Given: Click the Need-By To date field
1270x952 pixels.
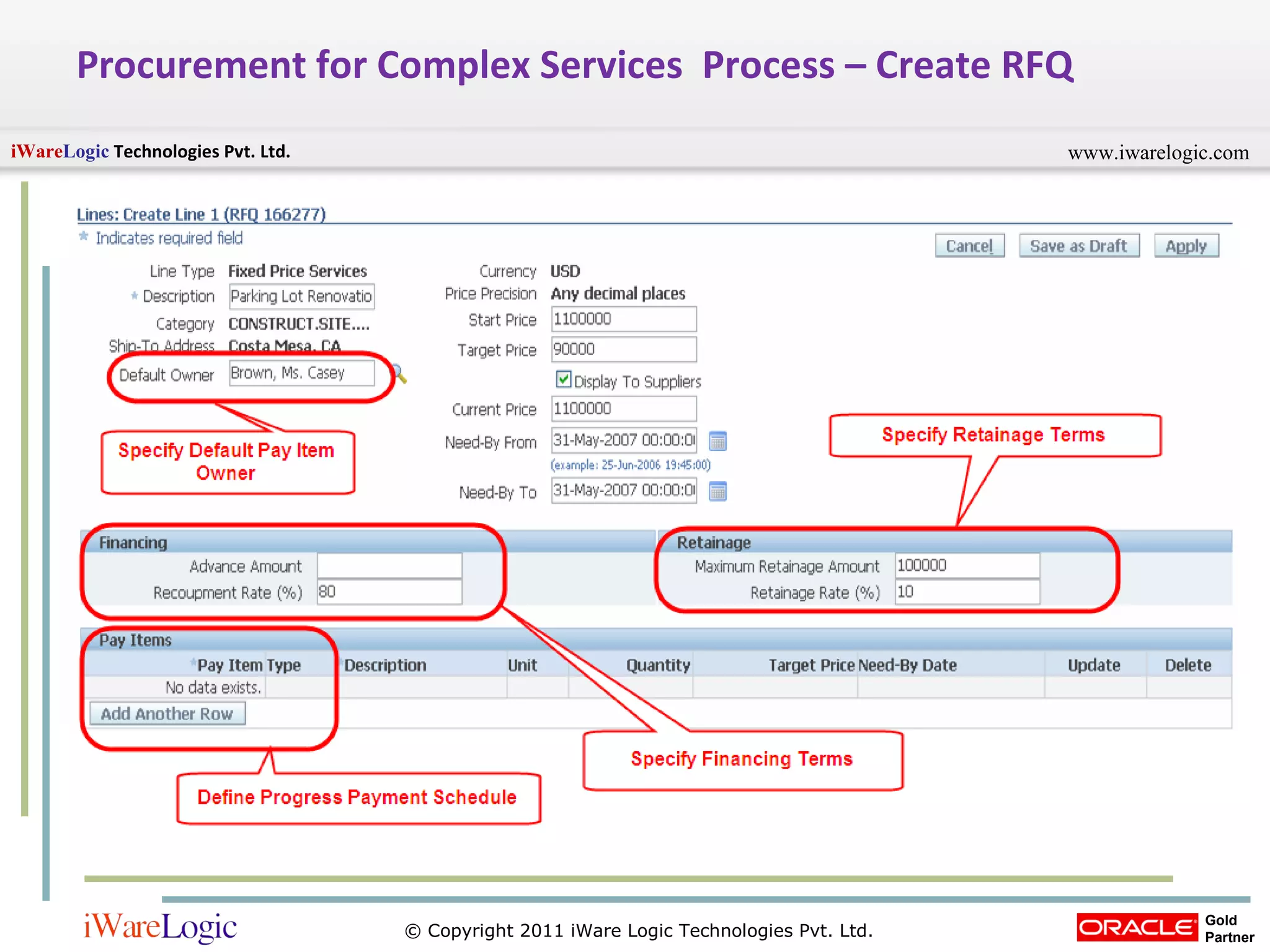Looking at the screenshot, I should (x=624, y=490).
